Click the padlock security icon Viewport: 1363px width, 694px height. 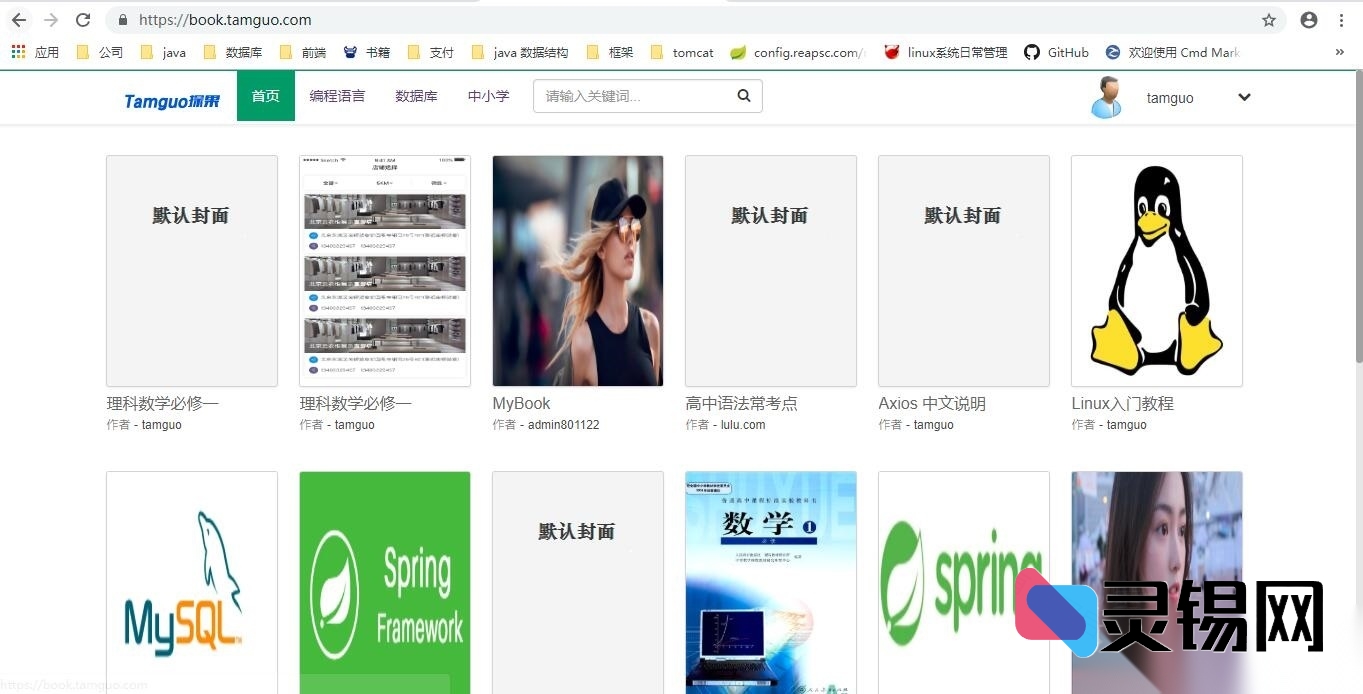122,19
